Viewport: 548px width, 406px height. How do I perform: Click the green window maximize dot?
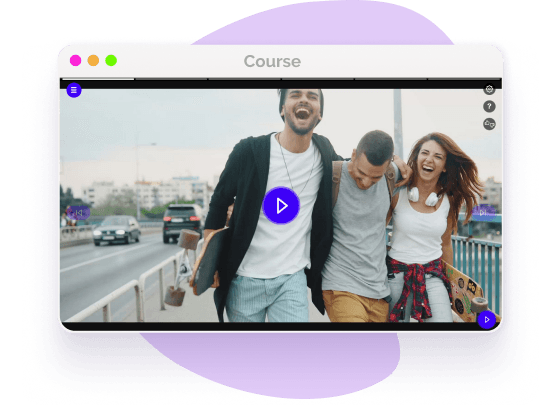point(111,60)
